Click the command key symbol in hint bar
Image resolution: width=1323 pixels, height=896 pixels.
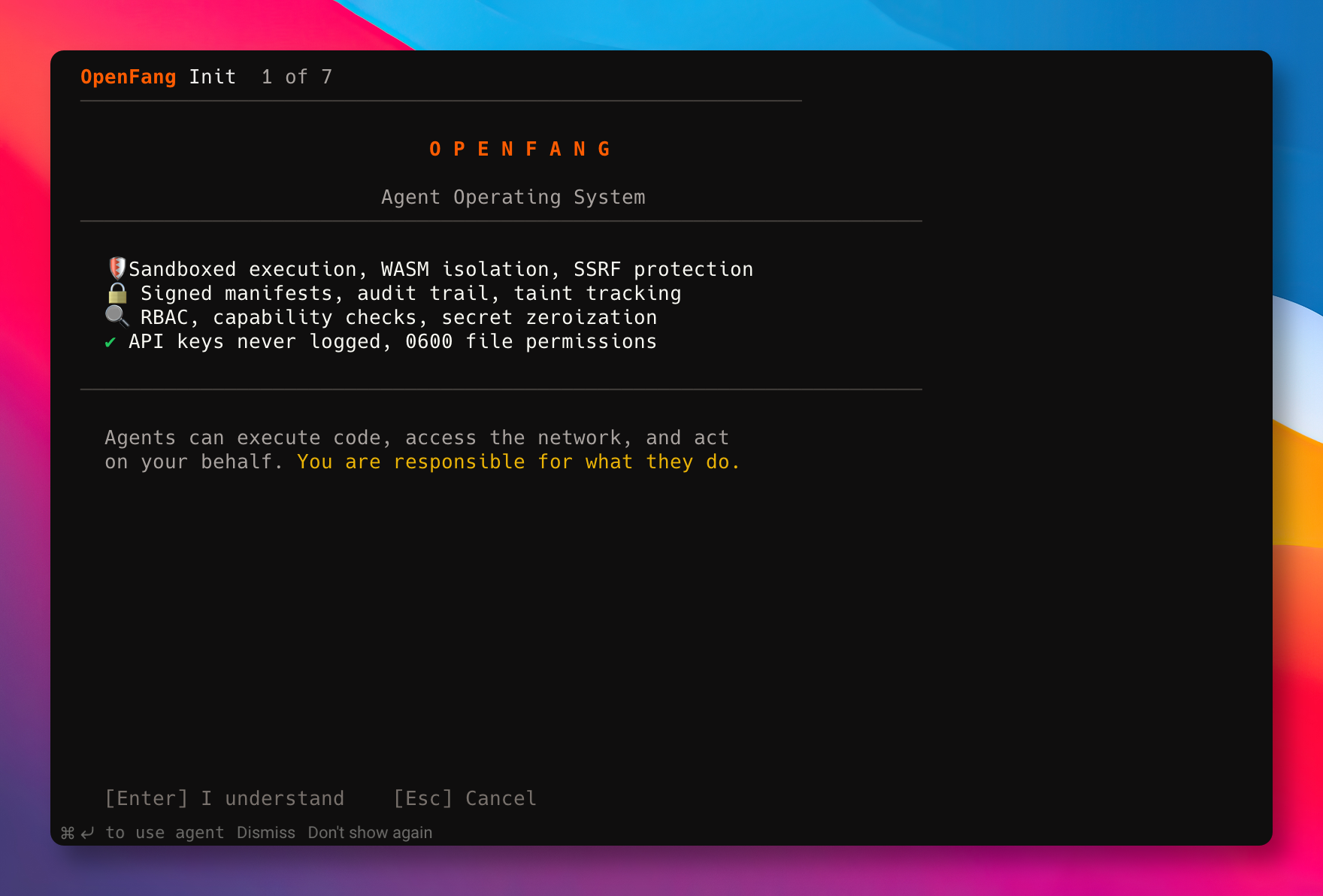(68, 833)
